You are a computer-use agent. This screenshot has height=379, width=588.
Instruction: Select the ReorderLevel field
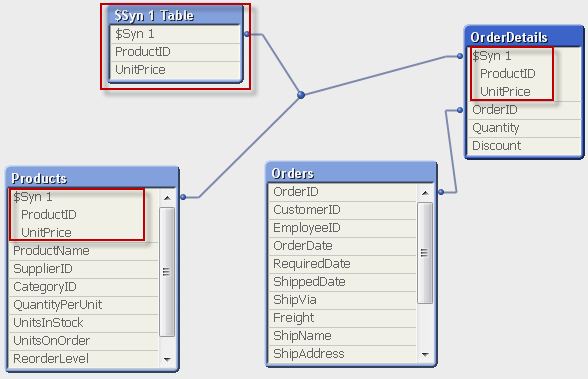[x=84, y=359]
